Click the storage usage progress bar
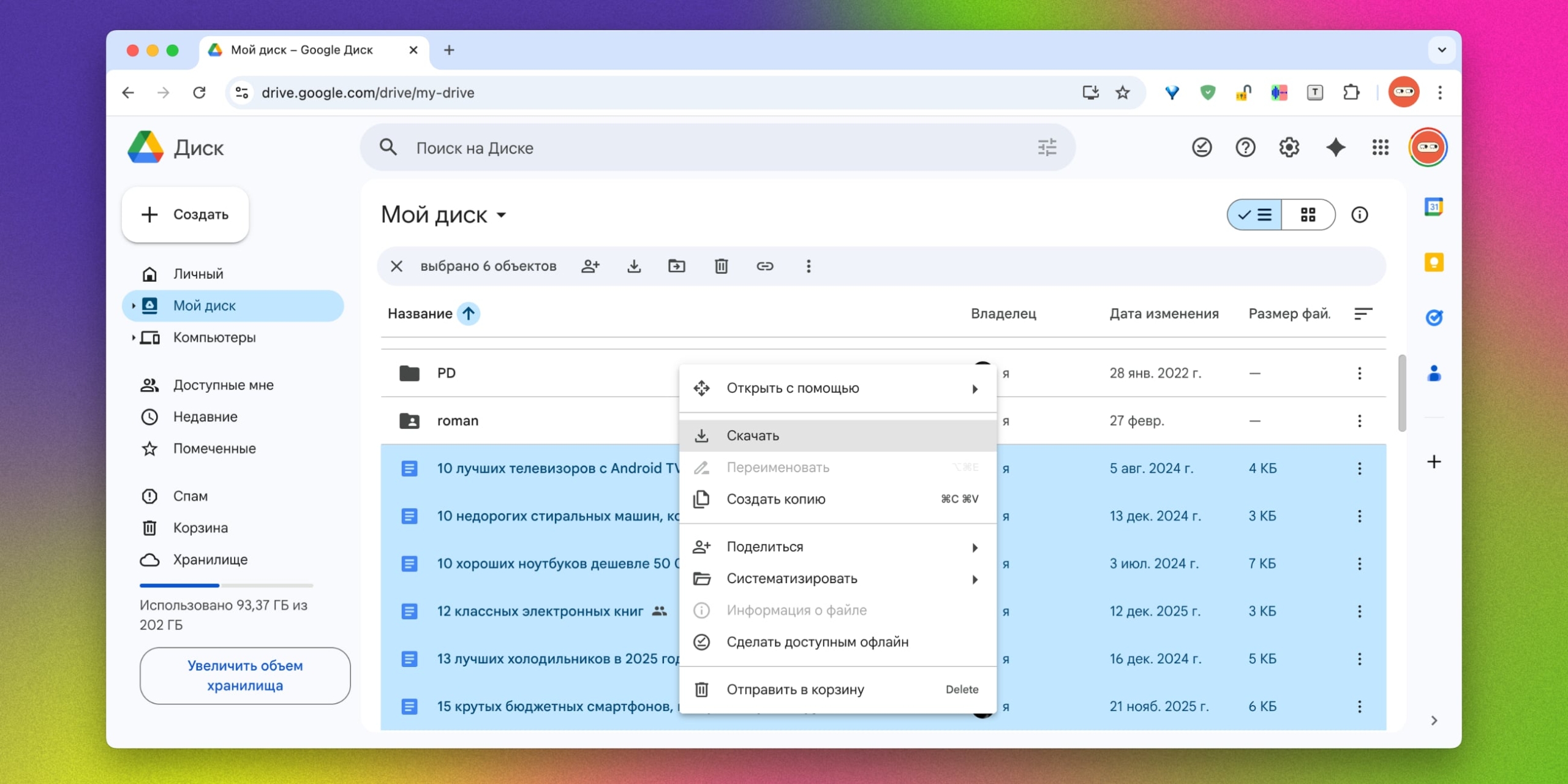Image resolution: width=1568 pixels, height=784 pixels. (x=225, y=585)
